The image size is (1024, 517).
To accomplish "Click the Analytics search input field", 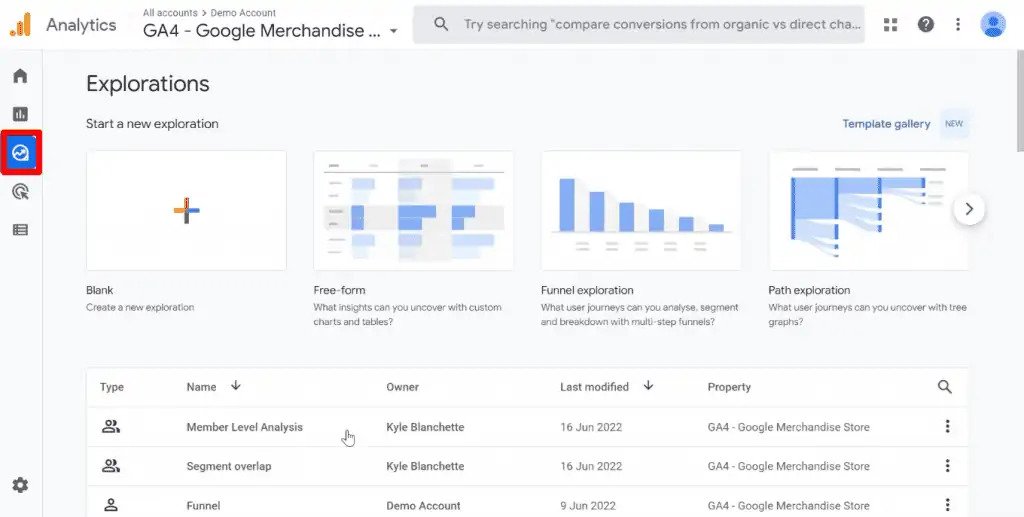I will coord(639,25).
